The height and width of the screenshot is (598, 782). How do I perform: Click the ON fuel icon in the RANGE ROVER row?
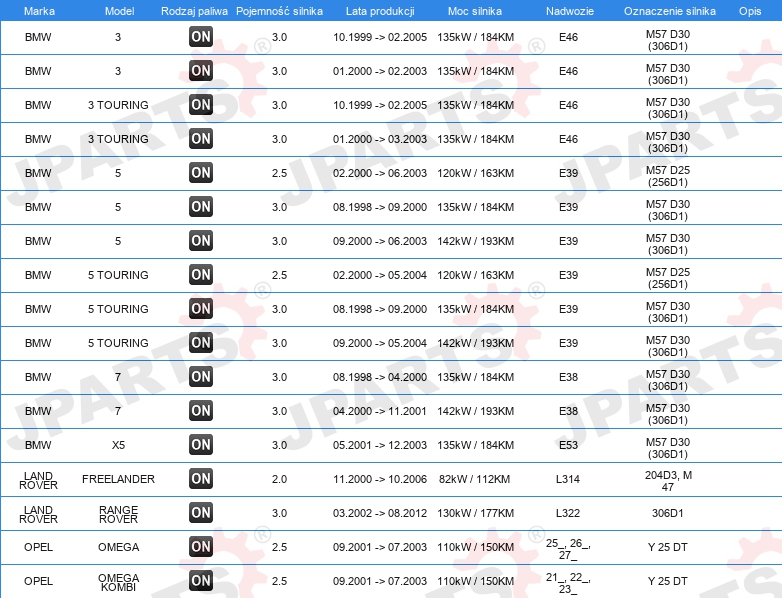[x=201, y=512]
